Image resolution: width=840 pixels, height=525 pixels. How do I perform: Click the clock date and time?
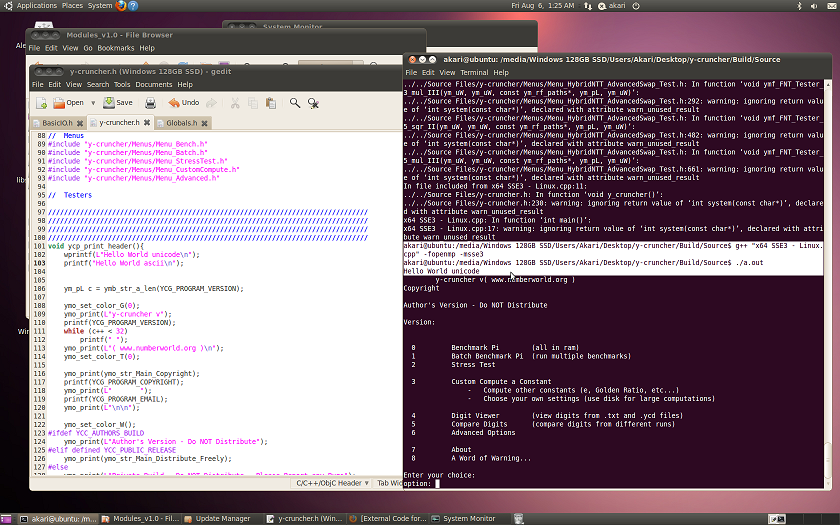coord(543,6)
